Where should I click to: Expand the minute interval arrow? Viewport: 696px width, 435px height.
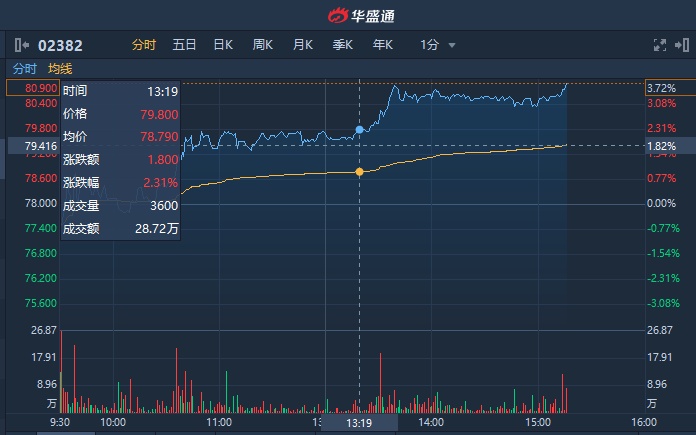pos(452,45)
